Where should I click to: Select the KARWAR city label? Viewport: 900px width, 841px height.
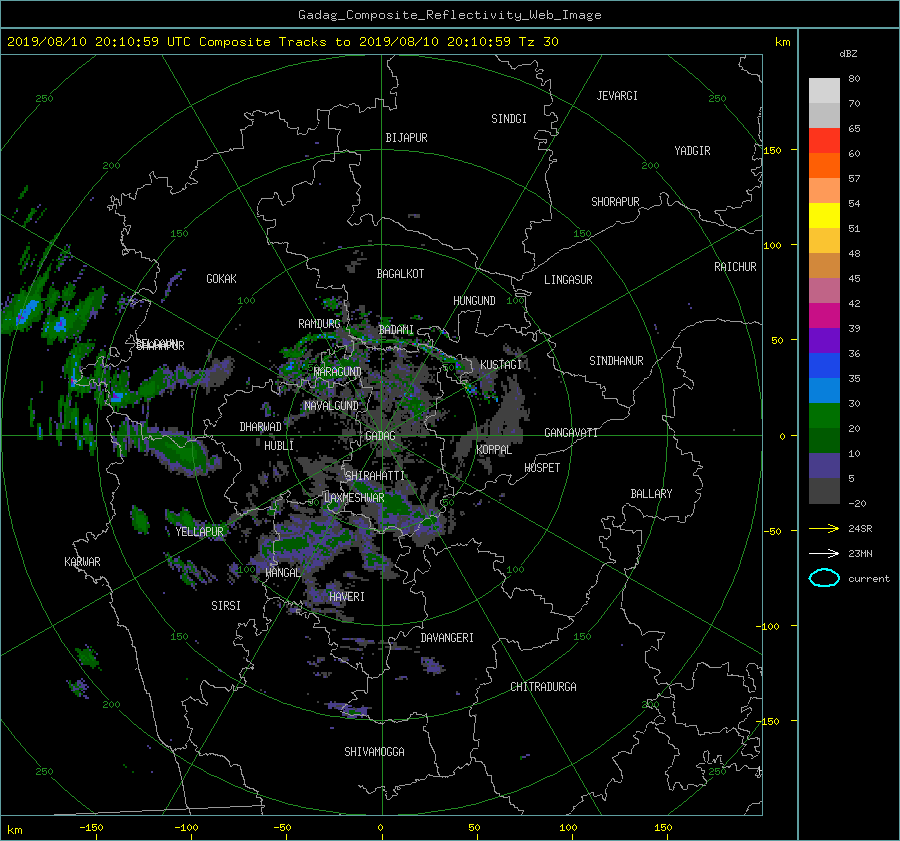[82, 562]
